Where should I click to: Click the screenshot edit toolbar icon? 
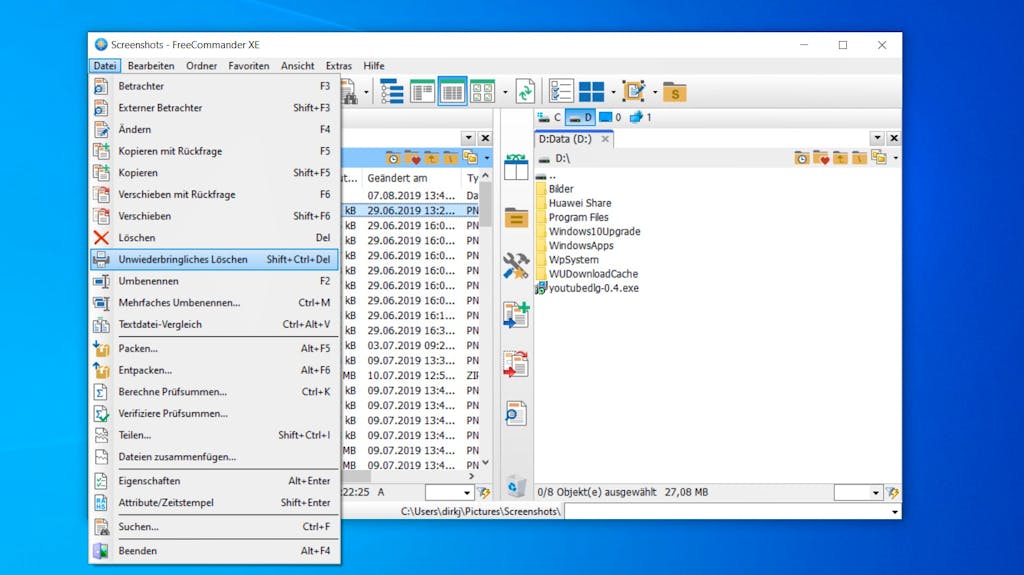(633, 92)
